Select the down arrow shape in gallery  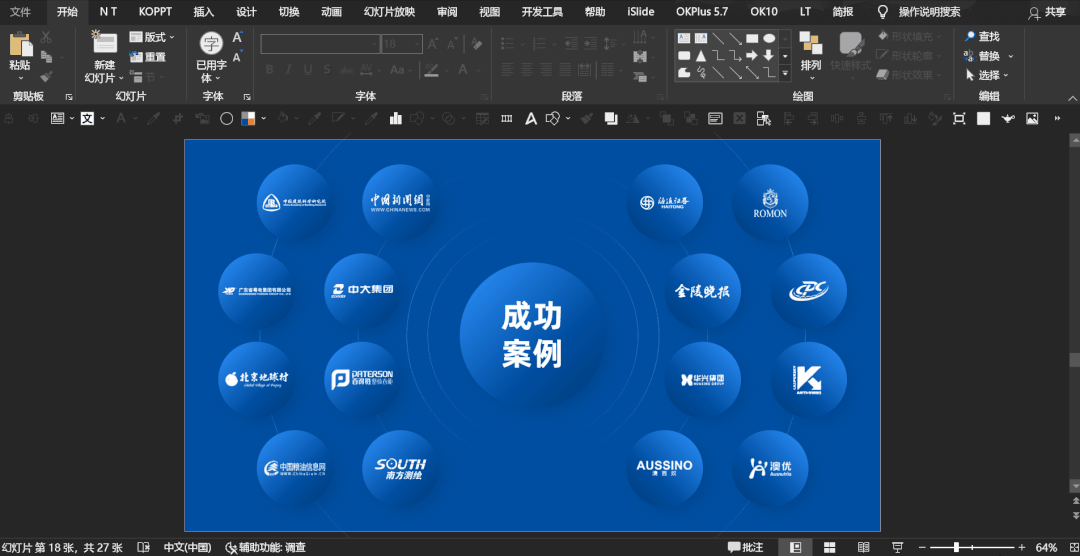769,56
